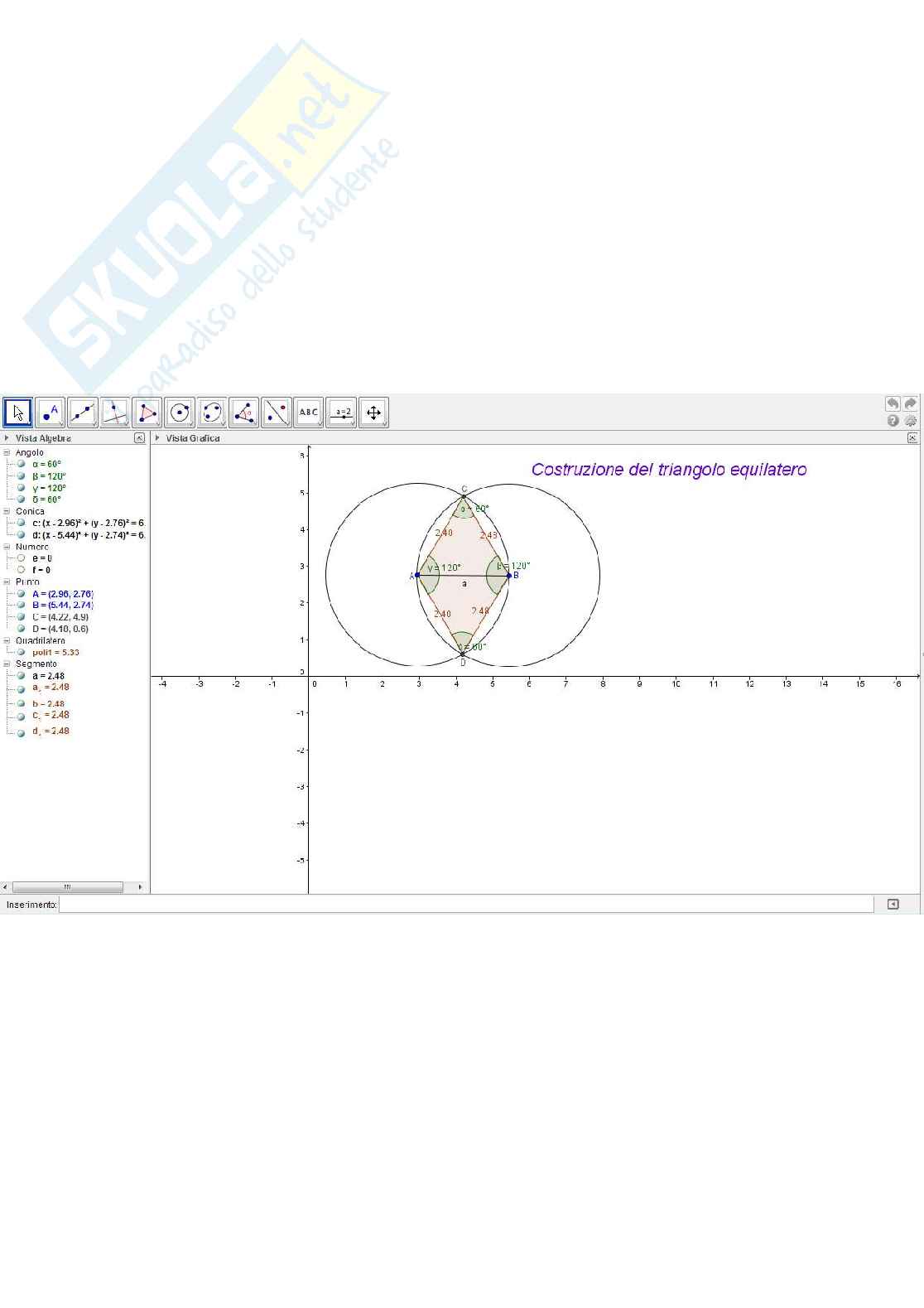Select the Insert Text ABC tool
The height and width of the screenshot is (1308, 924).
309,412
